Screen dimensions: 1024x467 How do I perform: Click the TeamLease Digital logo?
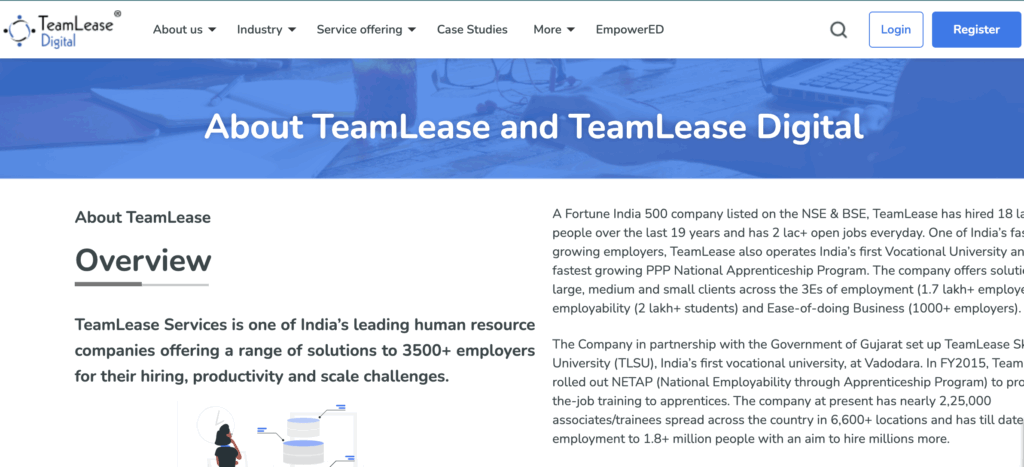click(x=62, y=29)
